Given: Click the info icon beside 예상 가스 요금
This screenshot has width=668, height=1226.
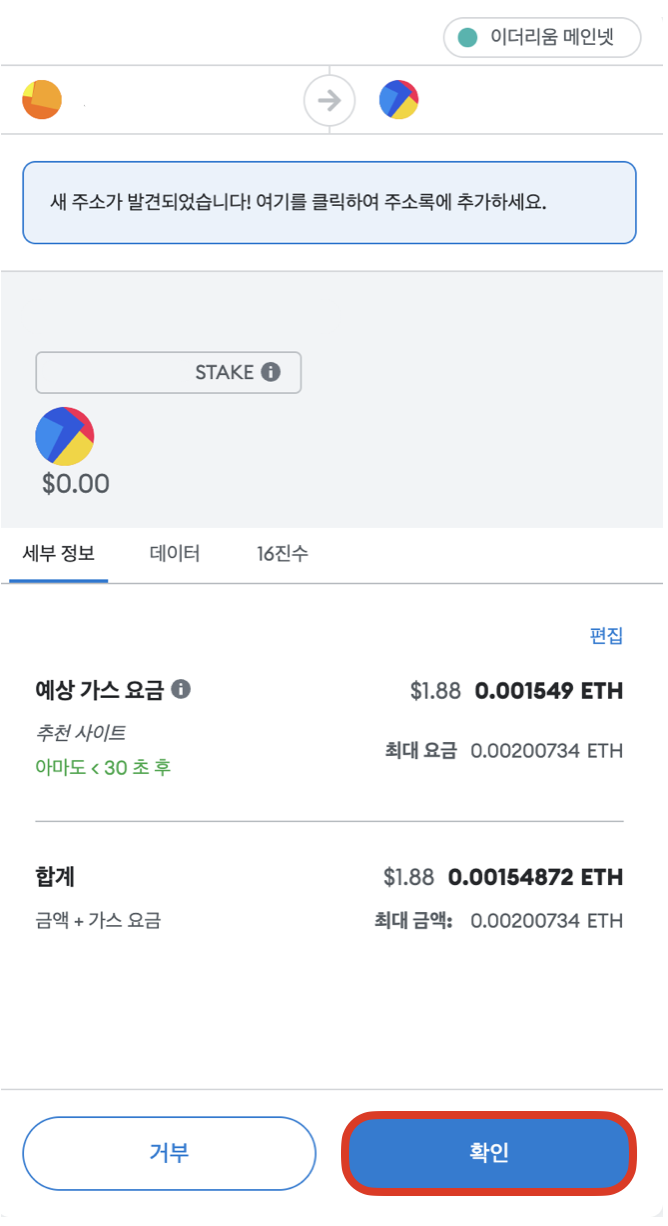Looking at the screenshot, I should point(181,689).
